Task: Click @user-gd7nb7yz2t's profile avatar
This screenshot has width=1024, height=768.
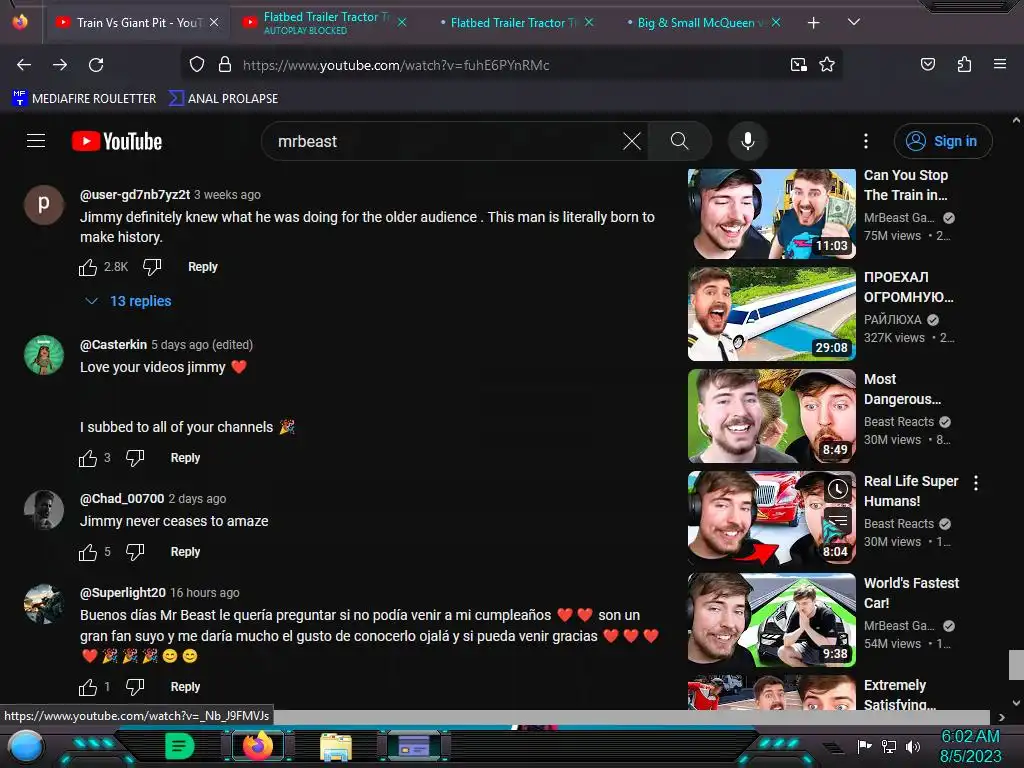Action: (44, 204)
